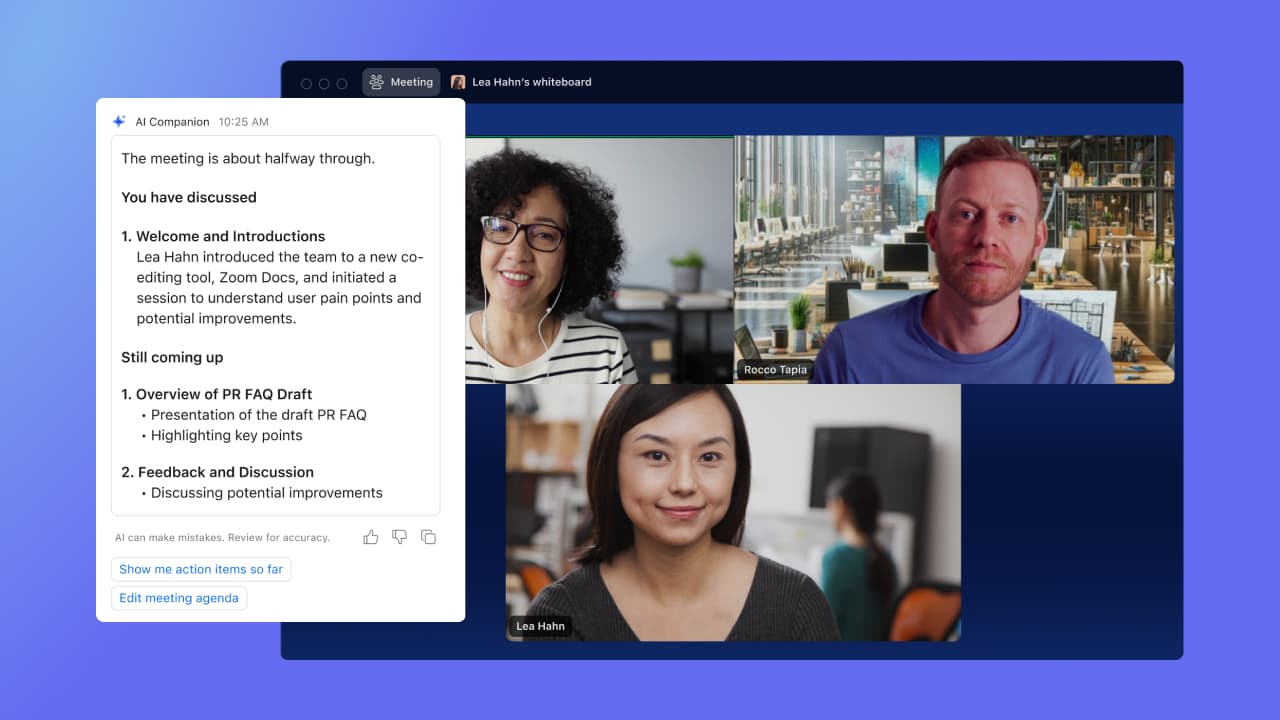Image resolution: width=1280 pixels, height=720 pixels.
Task: Select Lea Hahn's video tile
Action: (733, 512)
